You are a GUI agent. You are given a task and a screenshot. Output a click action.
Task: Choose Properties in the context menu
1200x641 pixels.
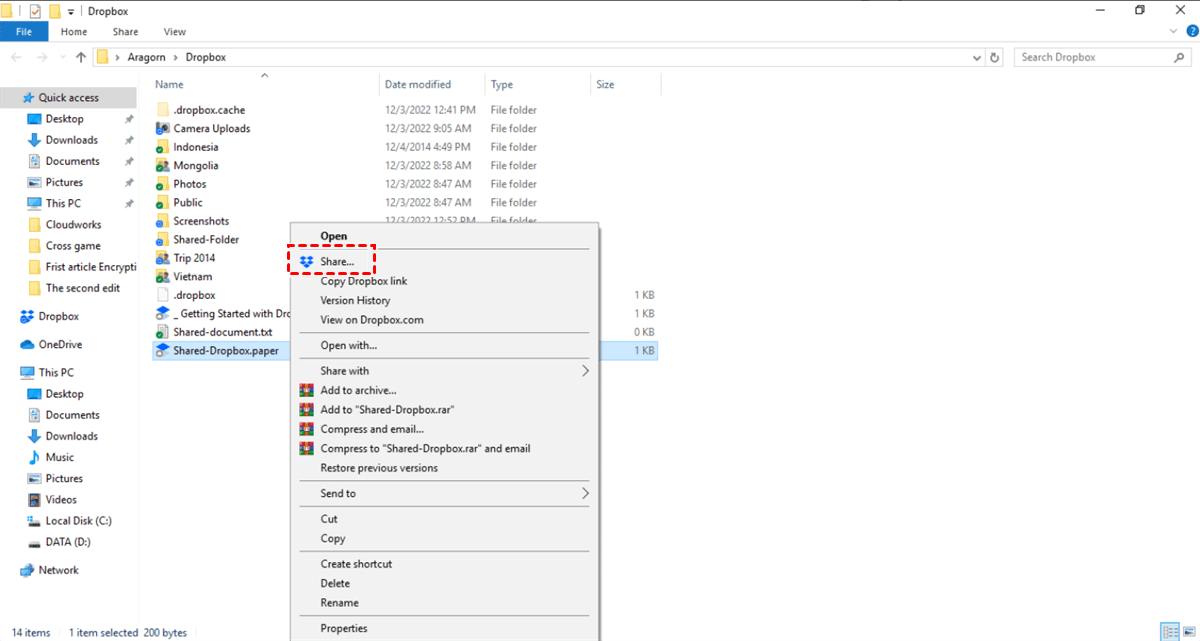344,628
